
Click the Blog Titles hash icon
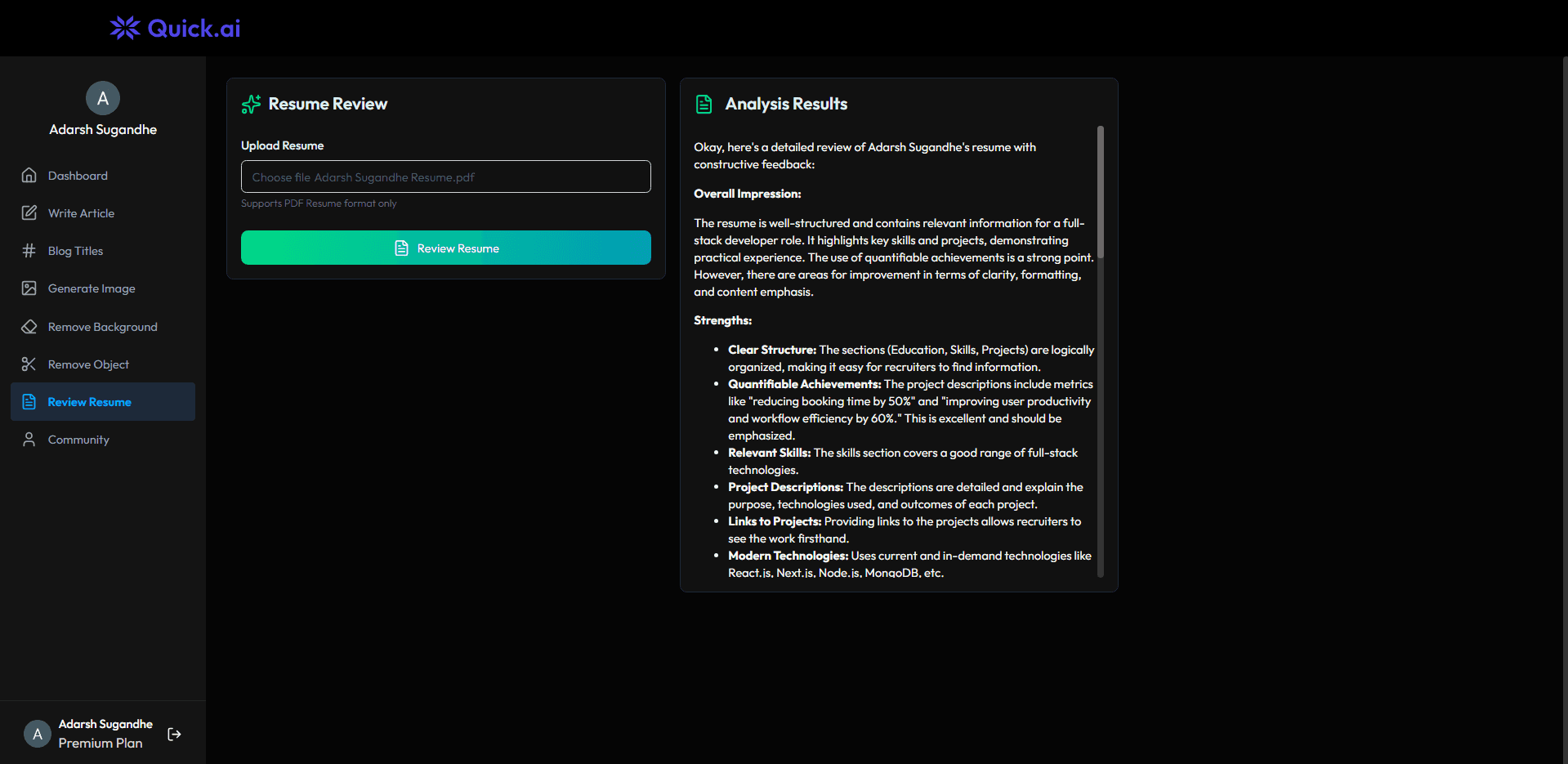pos(29,251)
